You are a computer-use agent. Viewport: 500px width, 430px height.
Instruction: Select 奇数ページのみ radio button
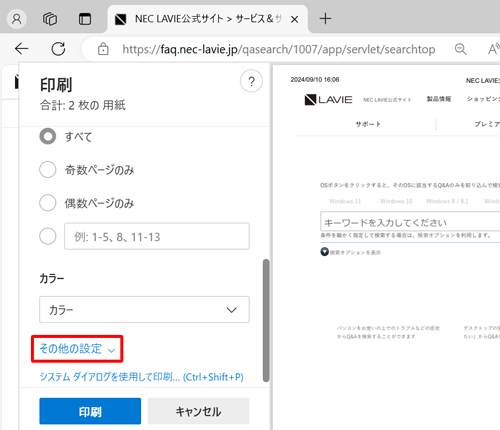[48, 170]
